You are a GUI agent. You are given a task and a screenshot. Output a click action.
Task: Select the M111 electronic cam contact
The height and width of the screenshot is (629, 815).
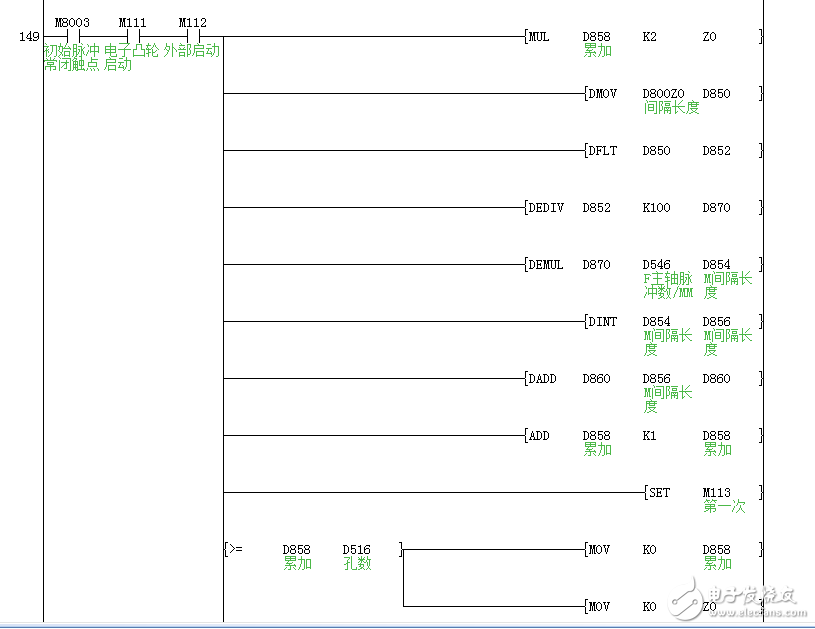(x=134, y=36)
